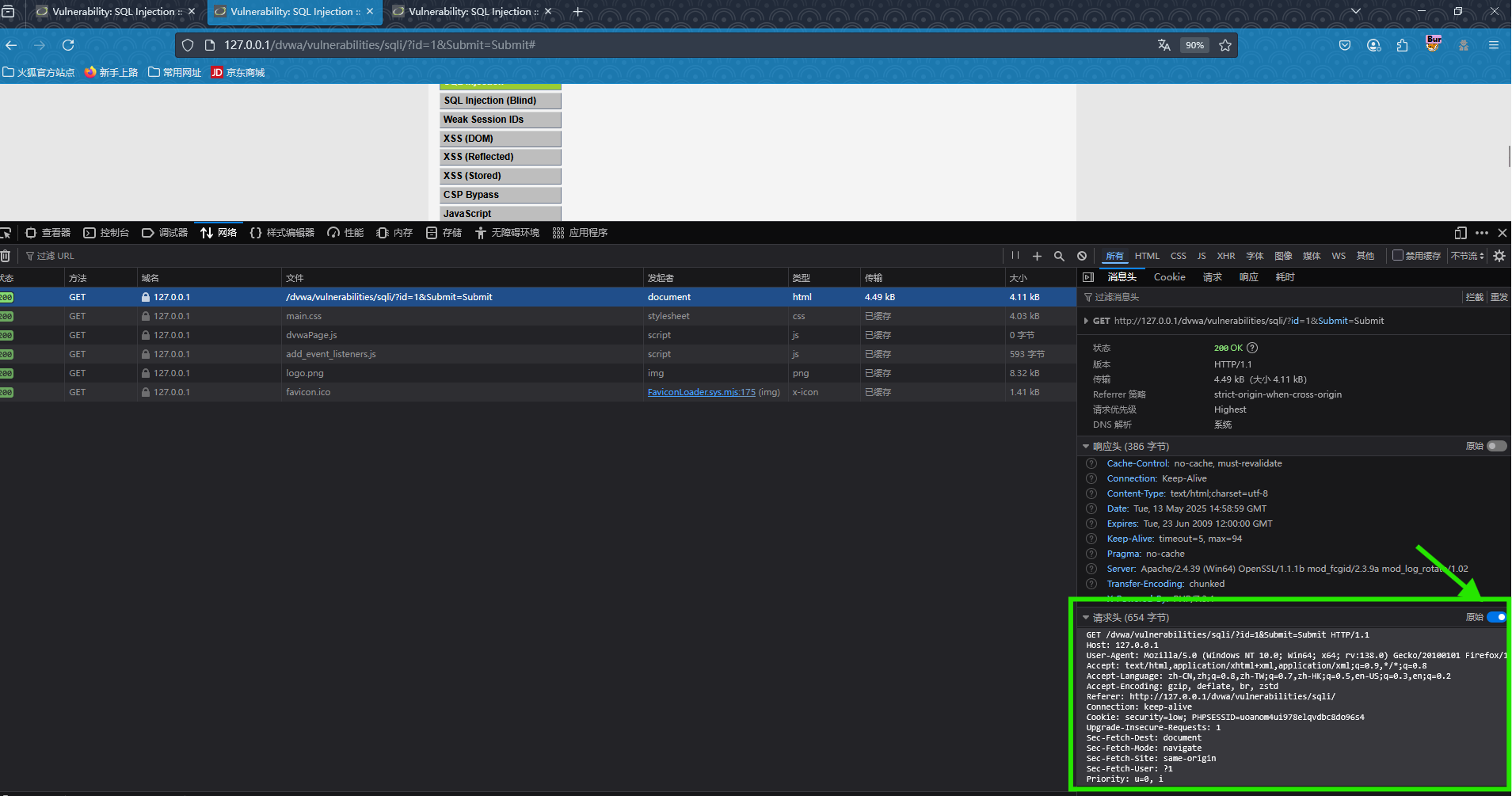Collapse the 响应头 (386 字节) section
Screen dimensions: 1512x796
click(x=1086, y=447)
